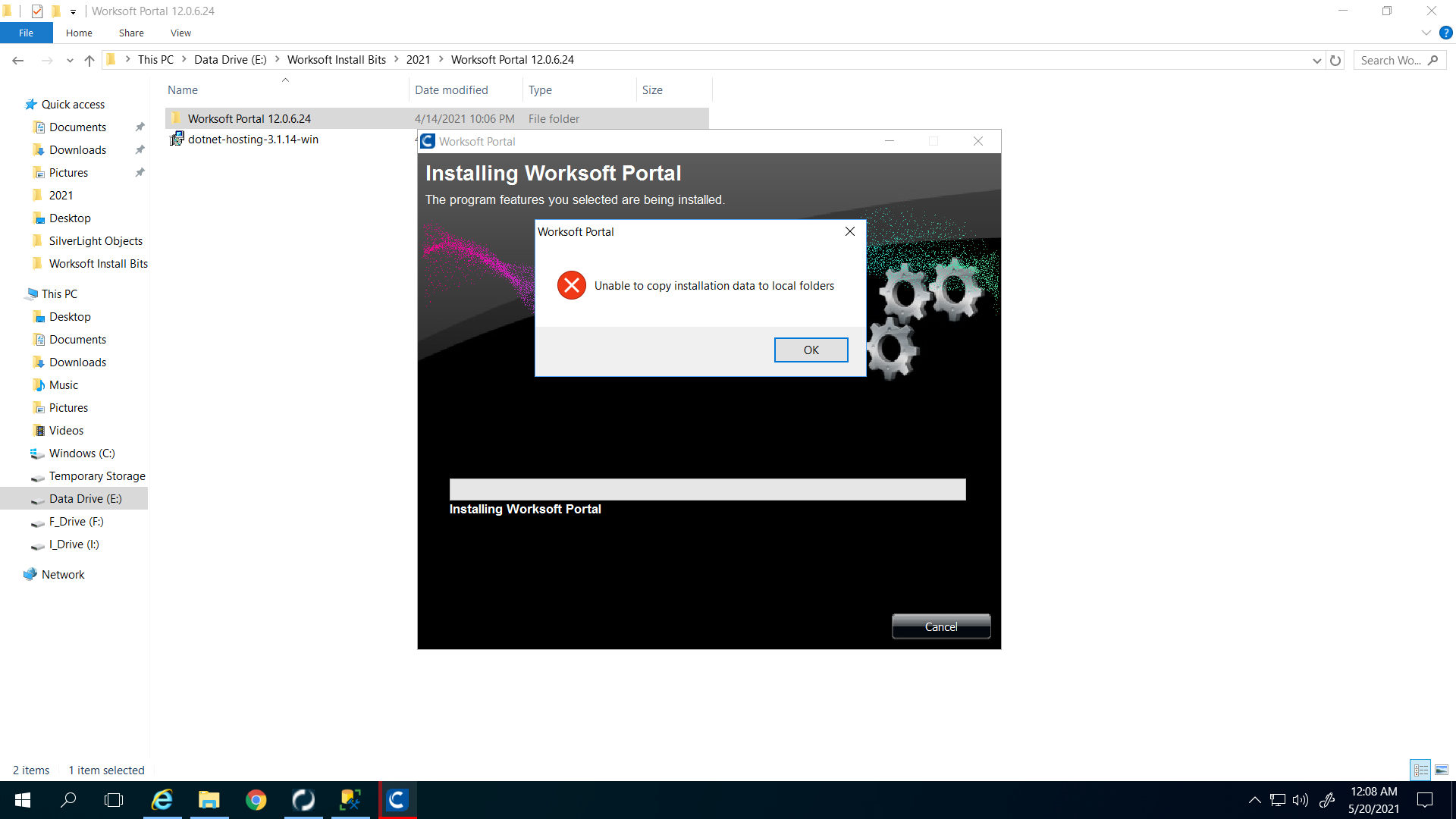This screenshot has height=819, width=1456.
Task: Click the Search box in Explorer
Action: [x=1399, y=60]
